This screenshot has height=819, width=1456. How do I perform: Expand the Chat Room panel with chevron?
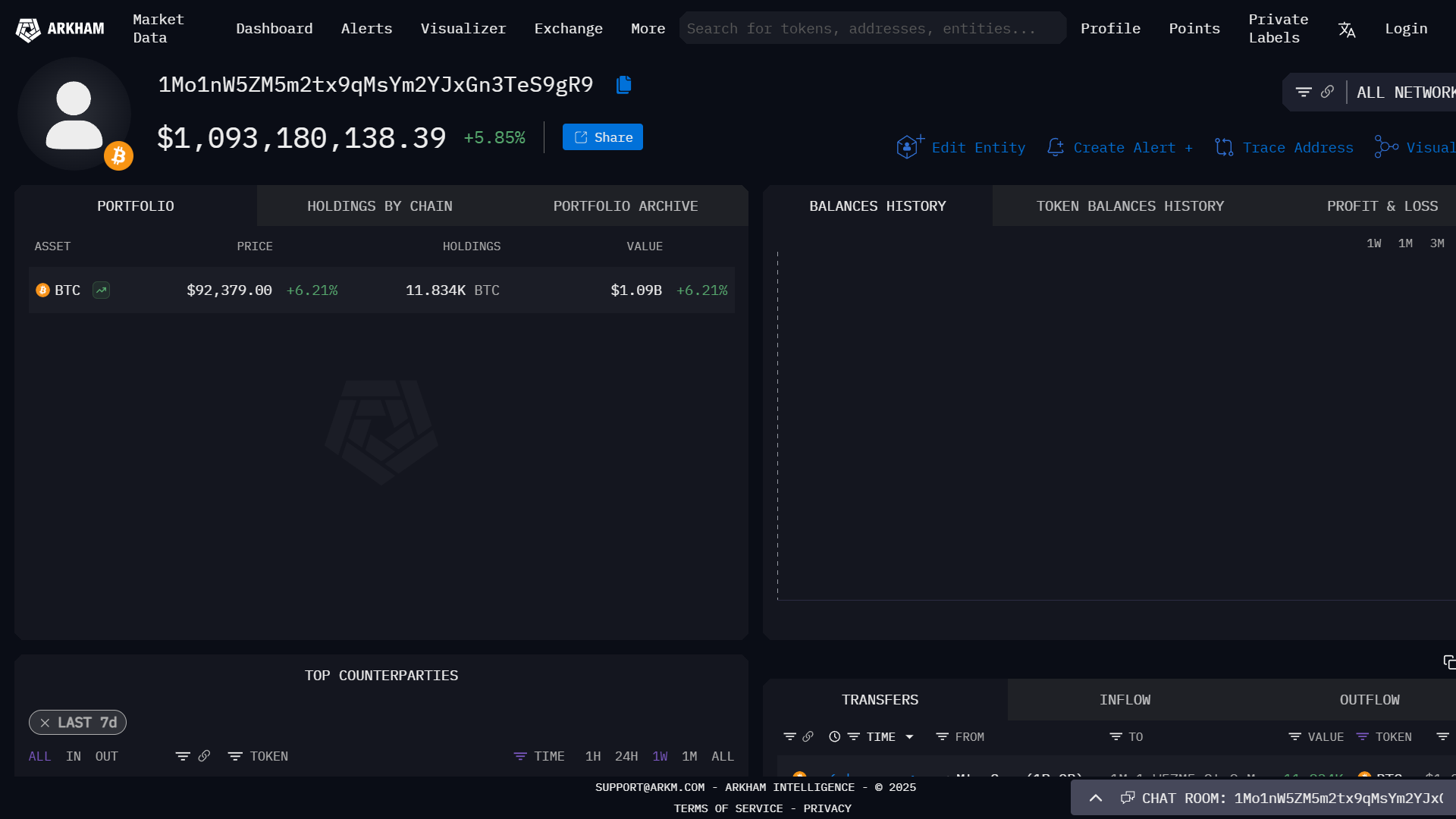[x=1096, y=798]
